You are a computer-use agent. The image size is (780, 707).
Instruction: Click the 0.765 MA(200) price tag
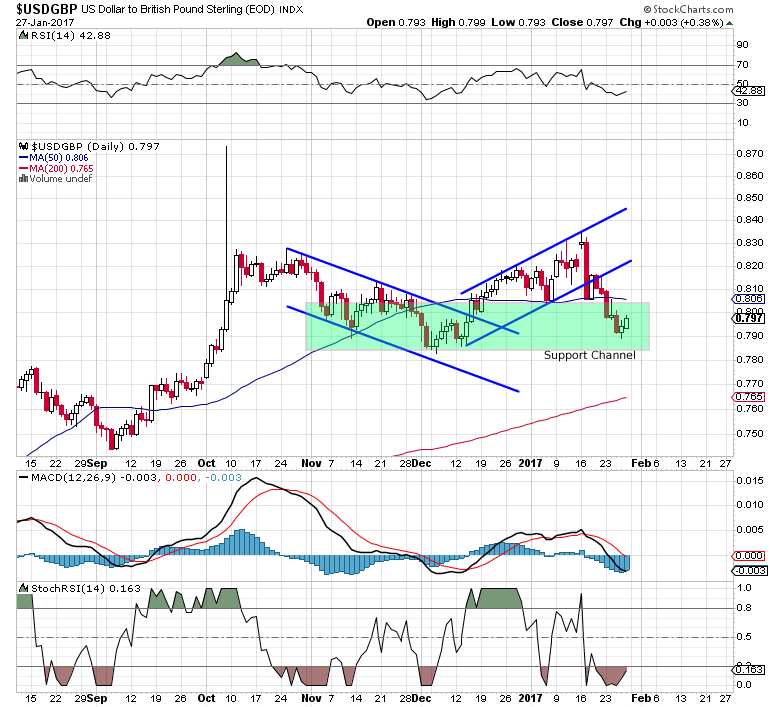coord(748,397)
